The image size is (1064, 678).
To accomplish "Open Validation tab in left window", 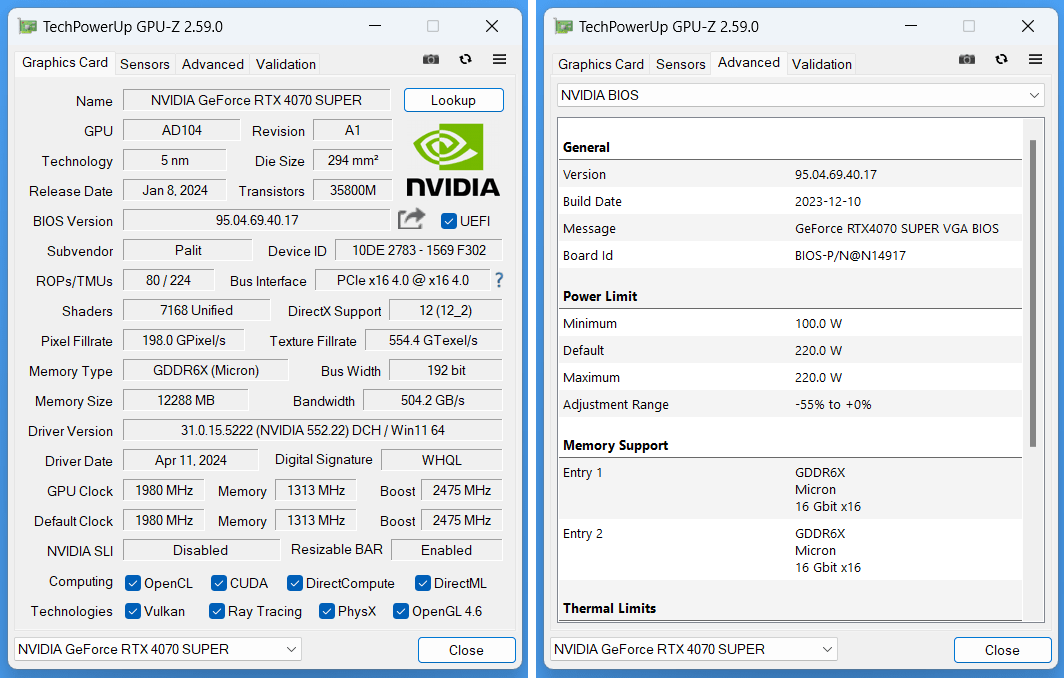I will [286, 64].
